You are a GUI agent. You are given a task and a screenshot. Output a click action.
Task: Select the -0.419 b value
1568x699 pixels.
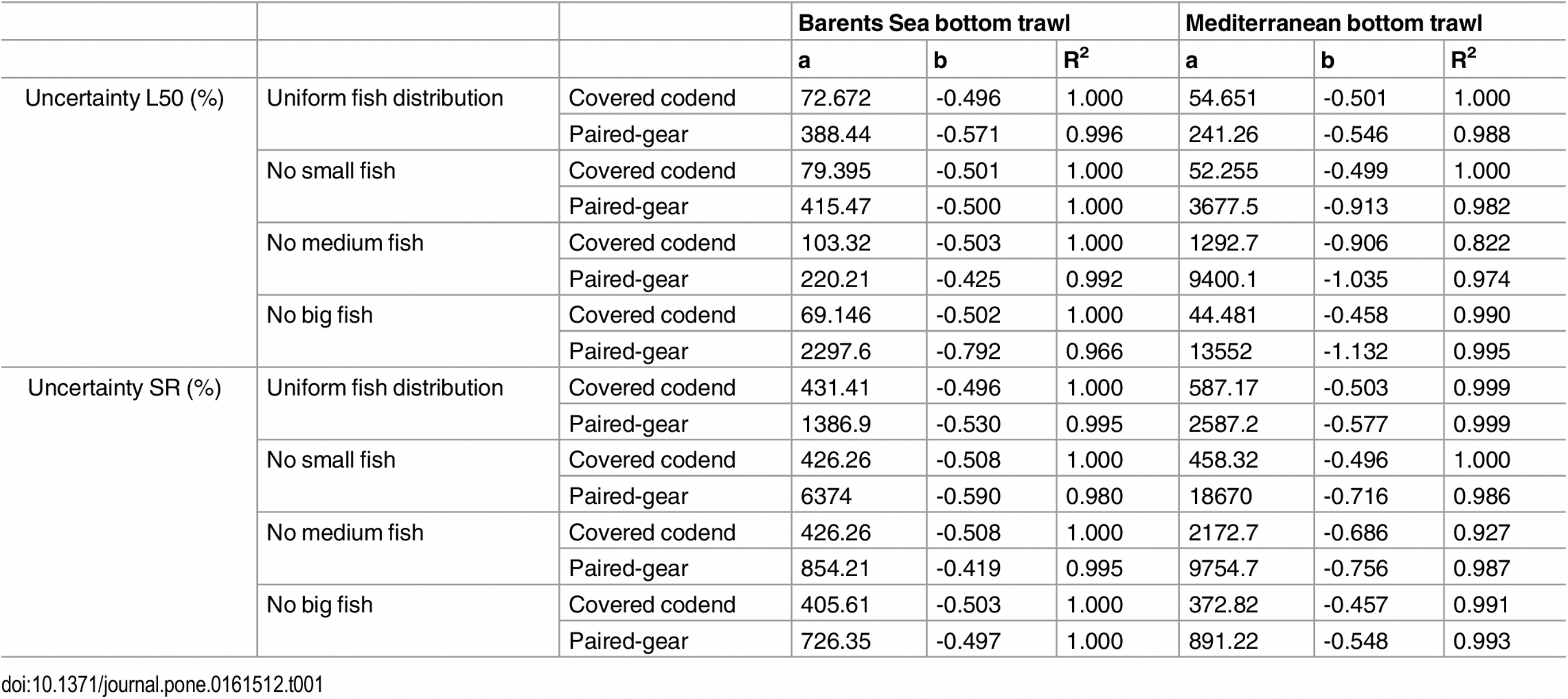click(x=968, y=569)
